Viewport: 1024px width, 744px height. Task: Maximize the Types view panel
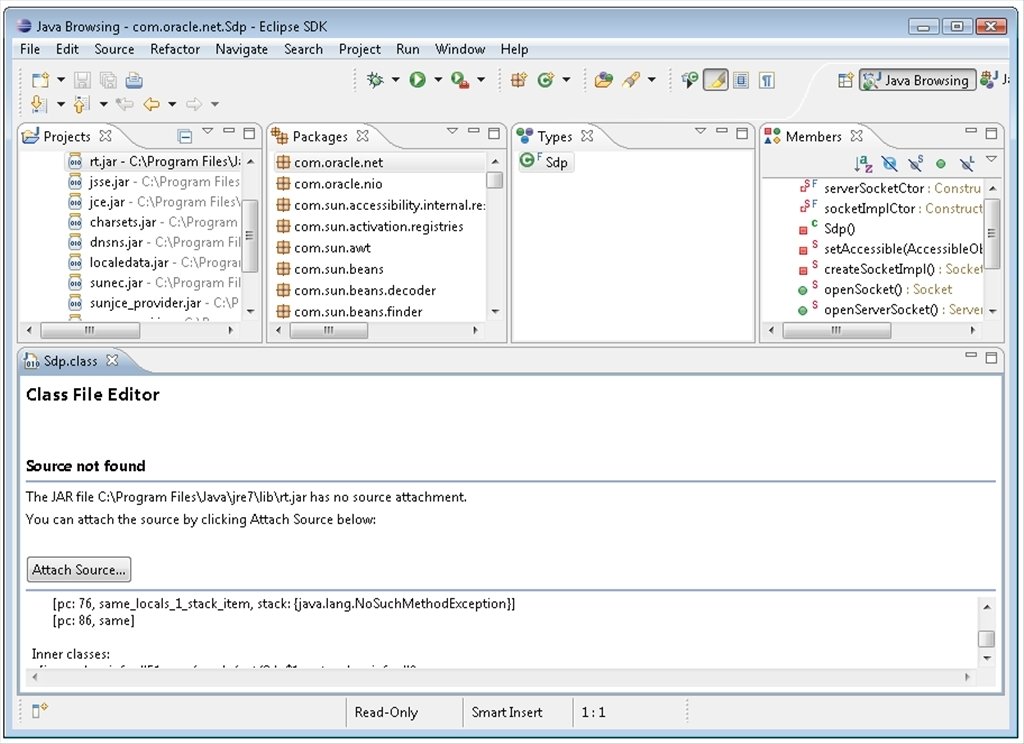click(742, 133)
